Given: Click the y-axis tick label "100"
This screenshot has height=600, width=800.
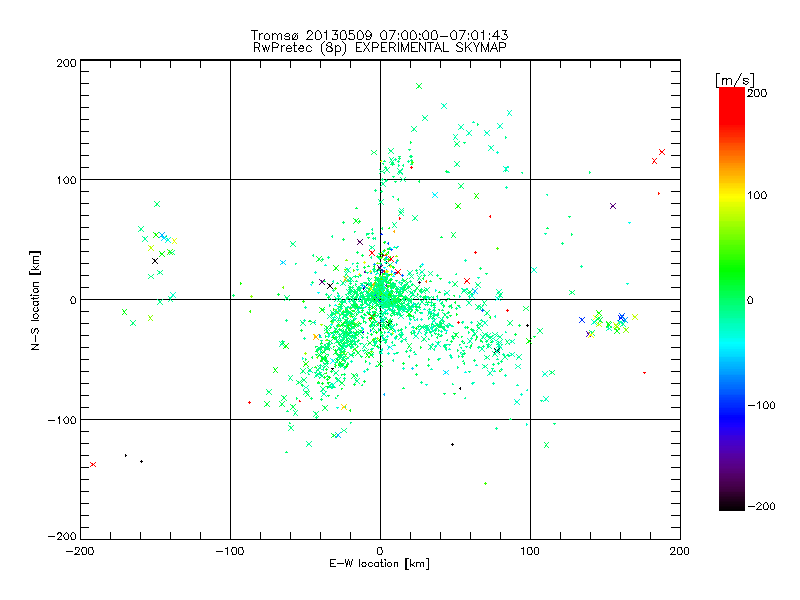Looking at the screenshot, I should pyautogui.click(x=66, y=180).
